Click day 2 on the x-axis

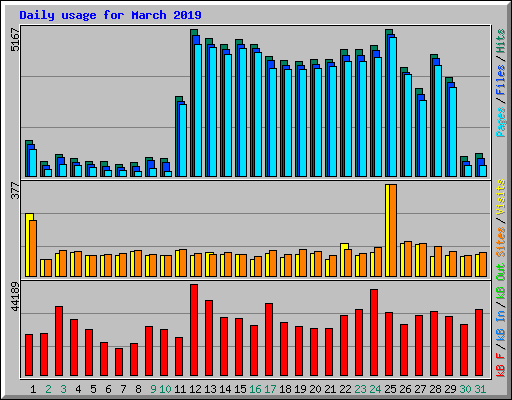click(x=48, y=389)
